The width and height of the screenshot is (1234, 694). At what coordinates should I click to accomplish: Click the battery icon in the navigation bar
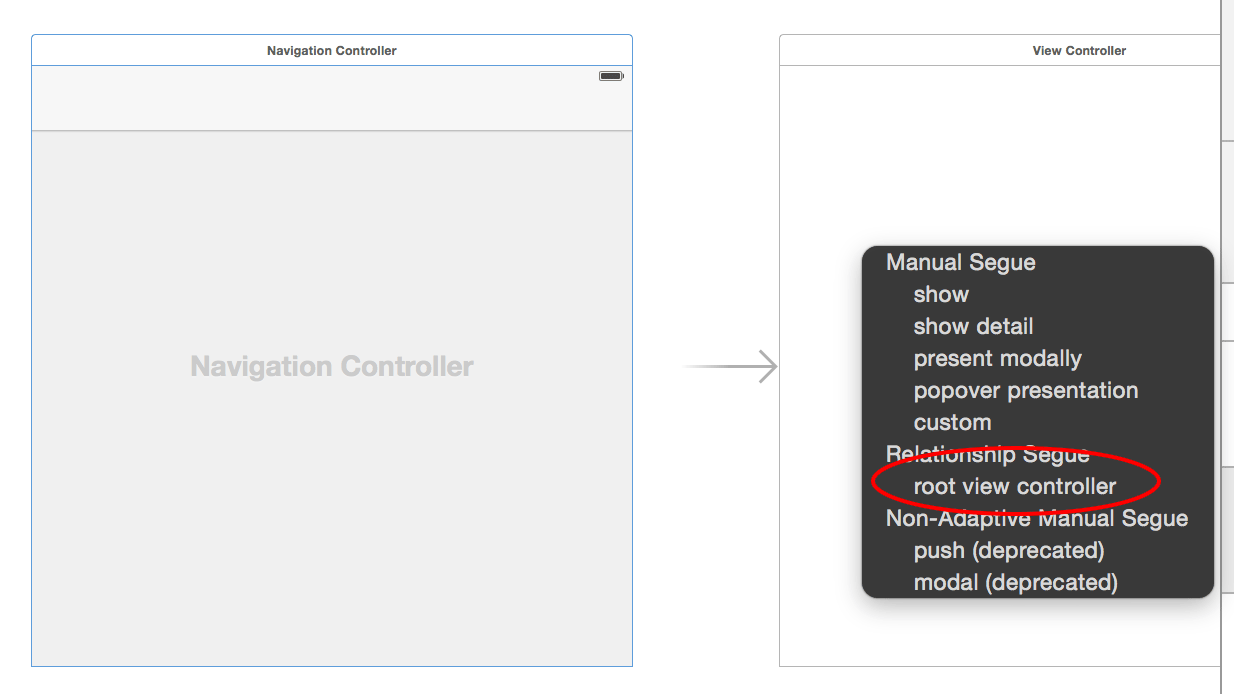tap(610, 75)
